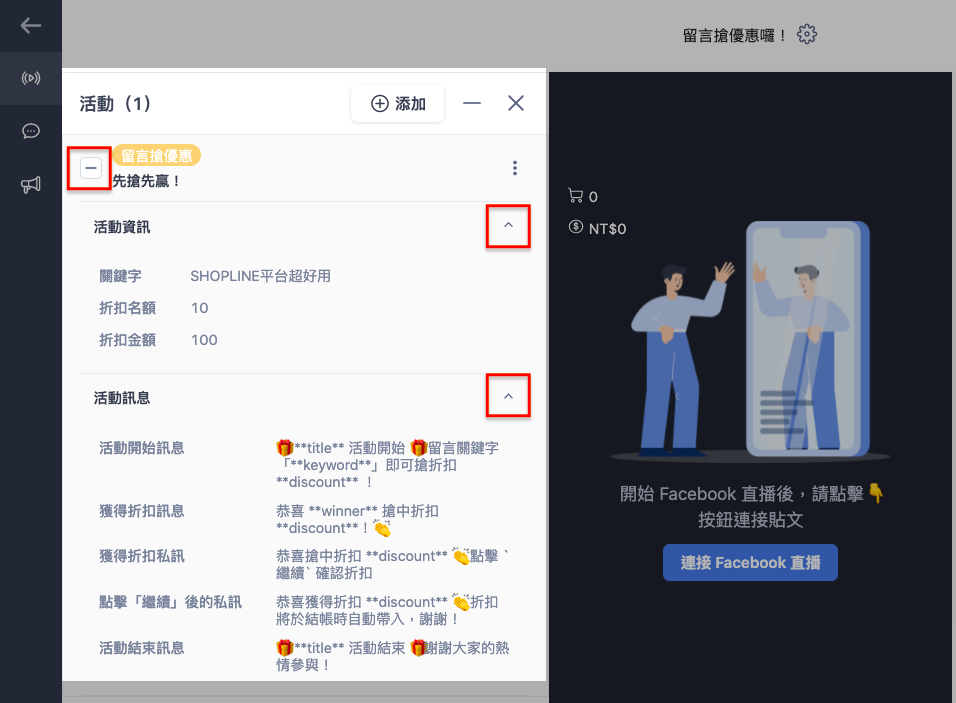The width and height of the screenshot is (956, 703).
Task: Click keyword value SHOPLINE平台超好用
Action: point(260,276)
